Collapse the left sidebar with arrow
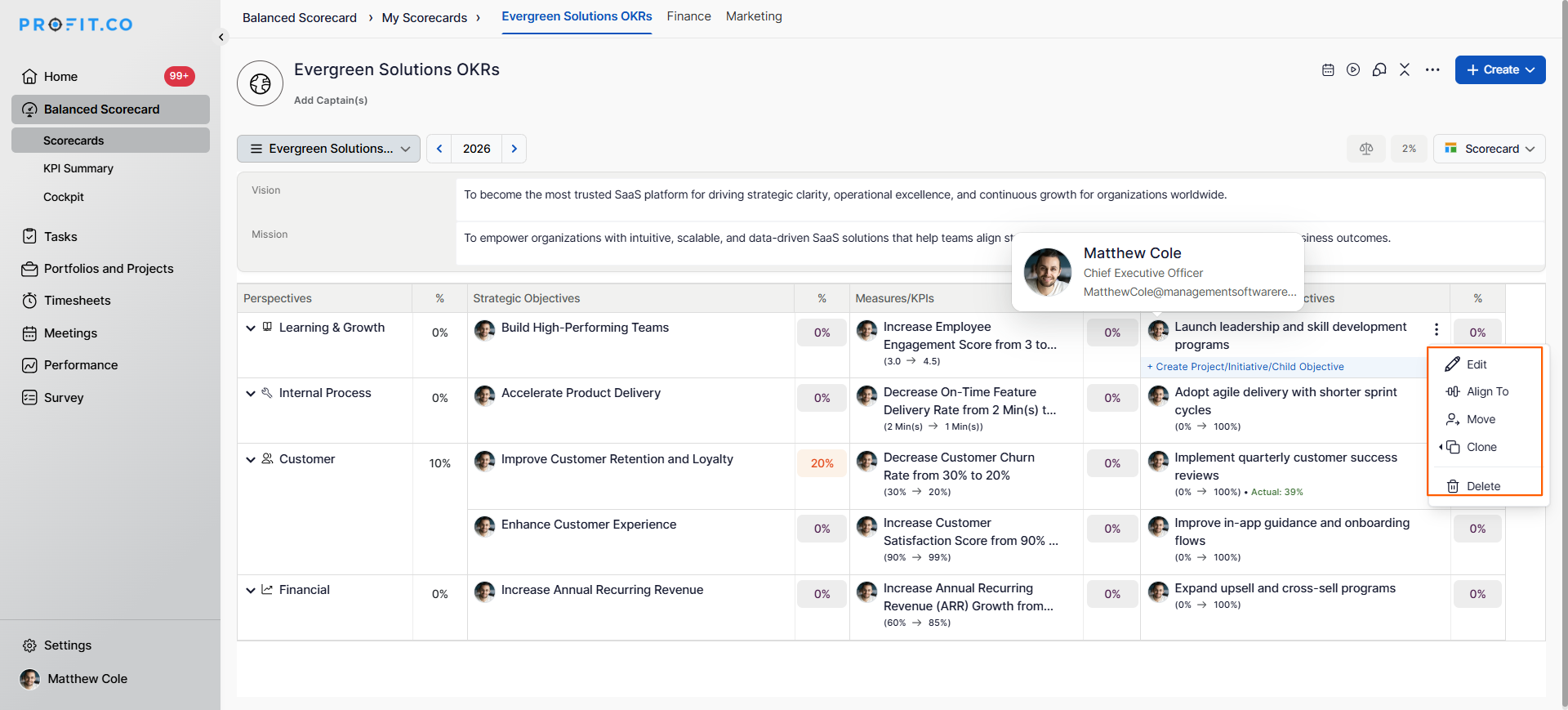The height and width of the screenshot is (710, 1568). pyautogui.click(x=221, y=37)
